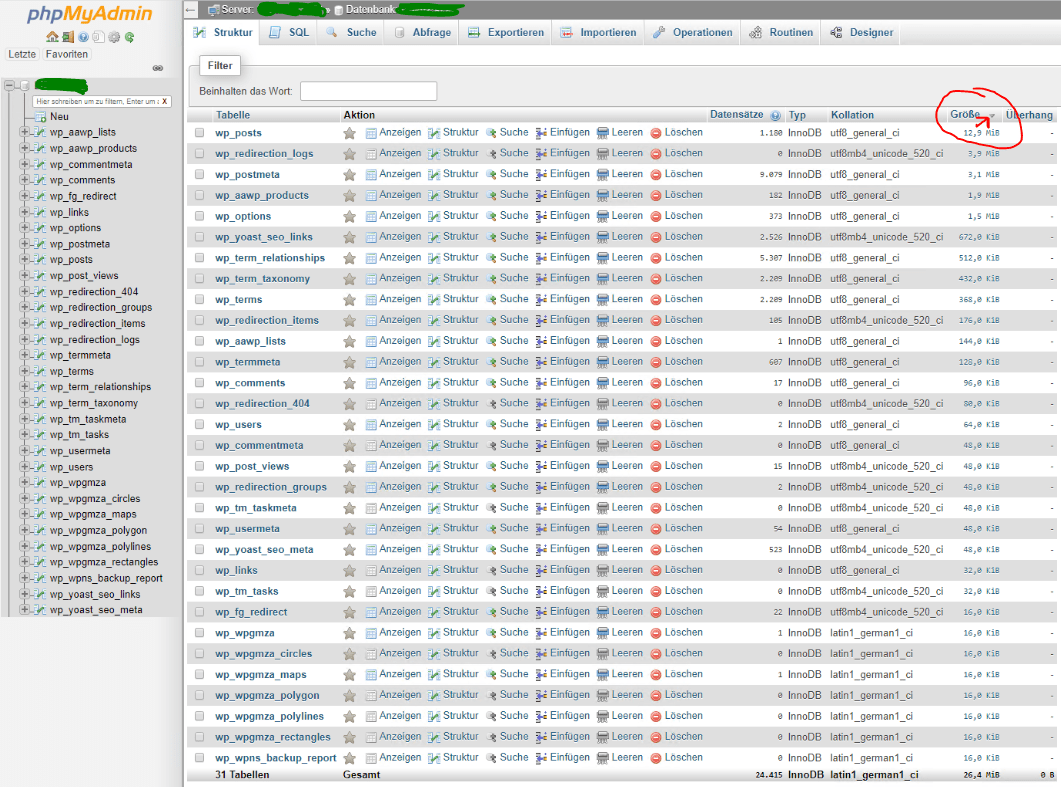Select the wp_options table checkbox
The image size is (1061, 787).
(197, 215)
